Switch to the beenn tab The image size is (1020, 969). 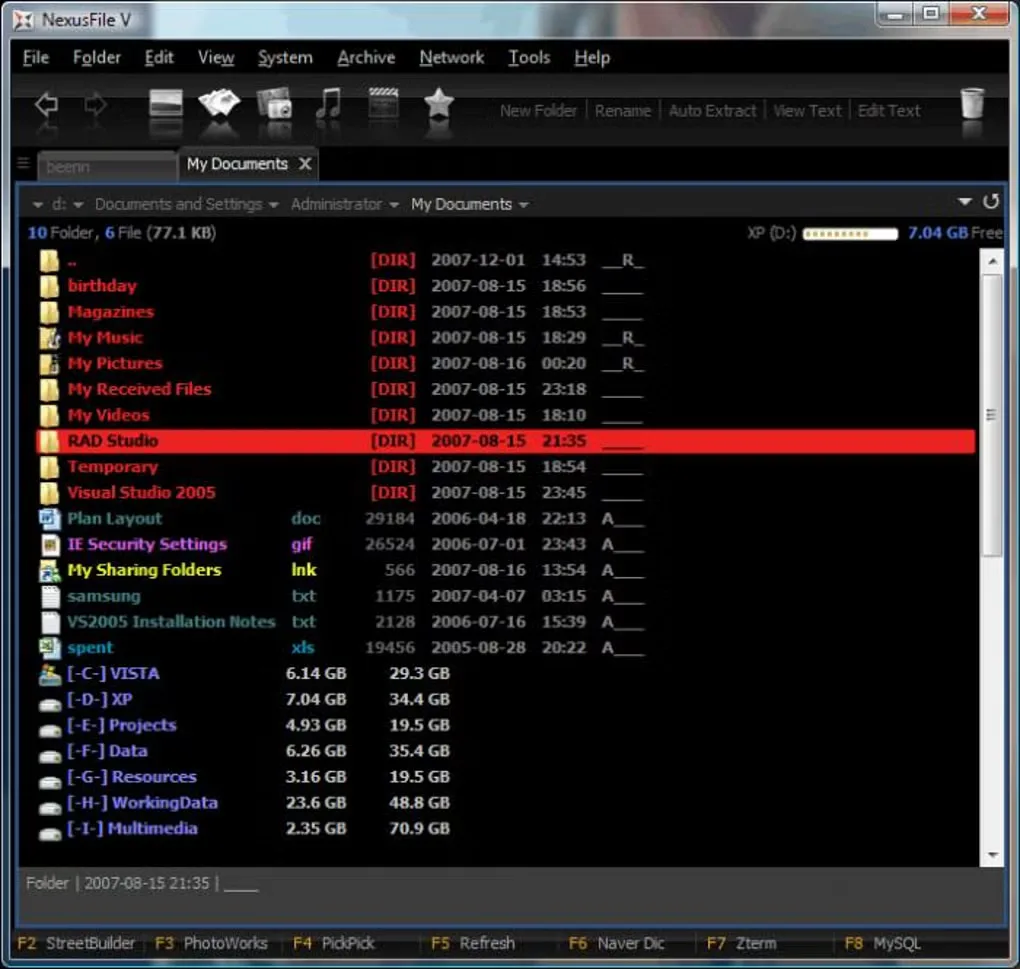coord(107,166)
